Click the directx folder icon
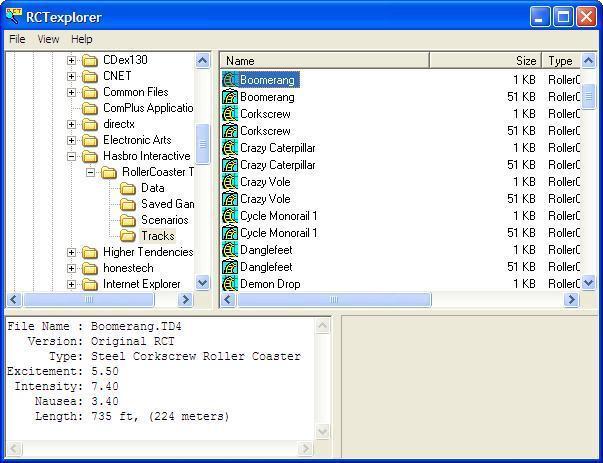 click(x=90, y=124)
